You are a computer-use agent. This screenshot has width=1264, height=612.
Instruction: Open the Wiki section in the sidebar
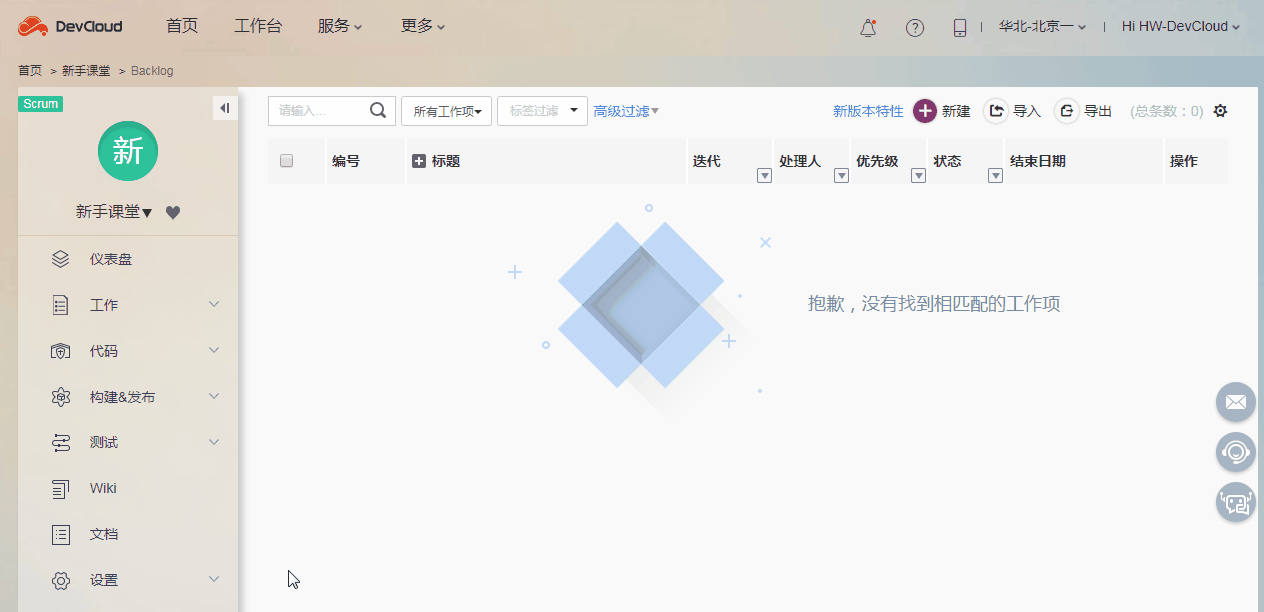point(105,488)
